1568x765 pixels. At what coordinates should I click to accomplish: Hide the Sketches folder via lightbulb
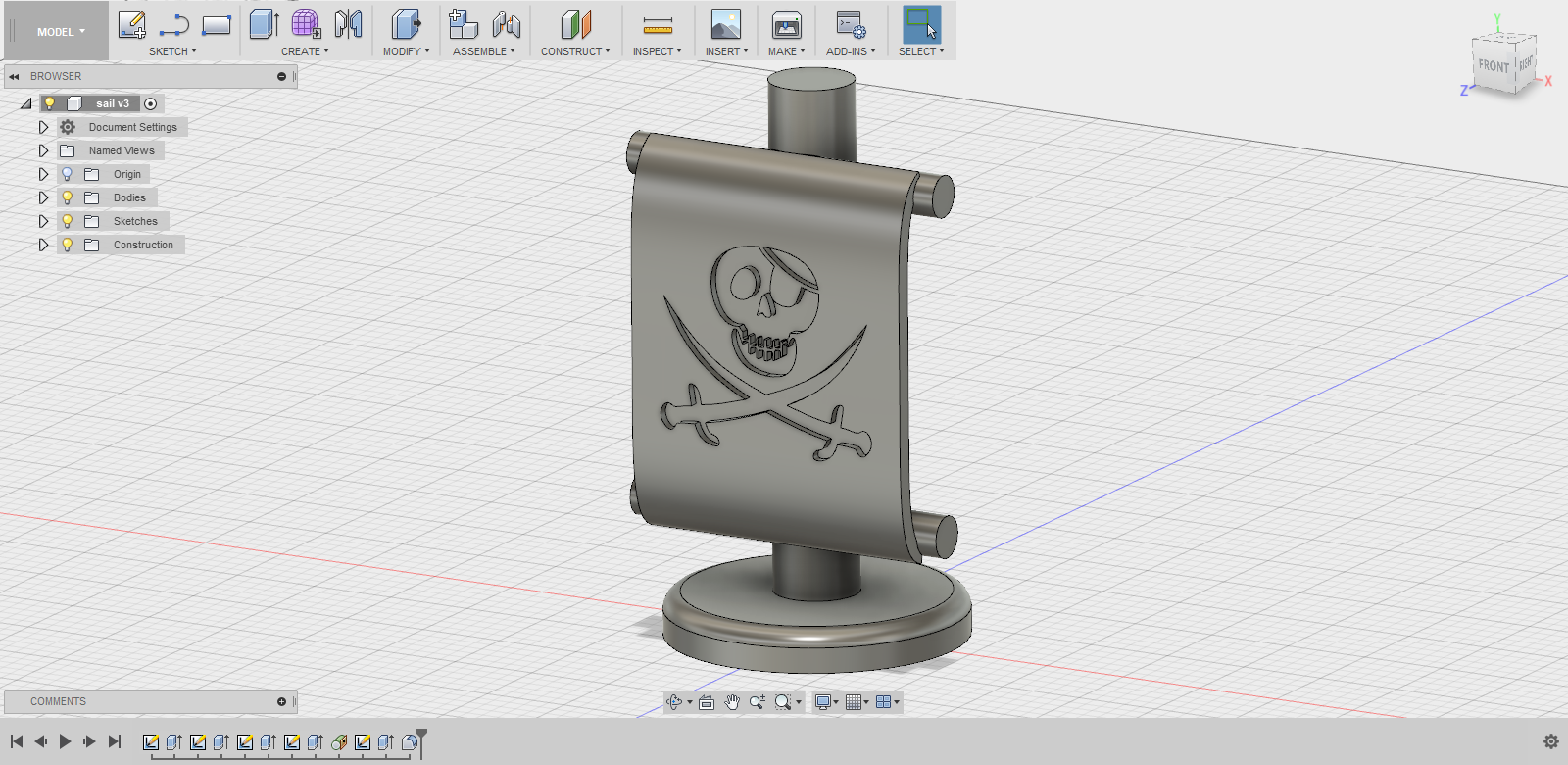click(x=67, y=221)
